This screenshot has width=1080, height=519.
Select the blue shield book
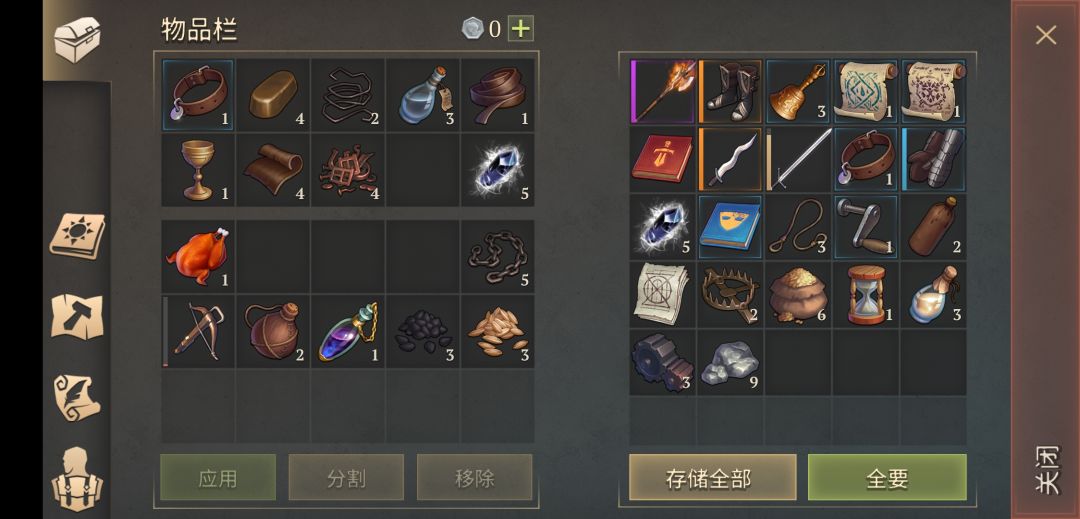tap(731, 226)
